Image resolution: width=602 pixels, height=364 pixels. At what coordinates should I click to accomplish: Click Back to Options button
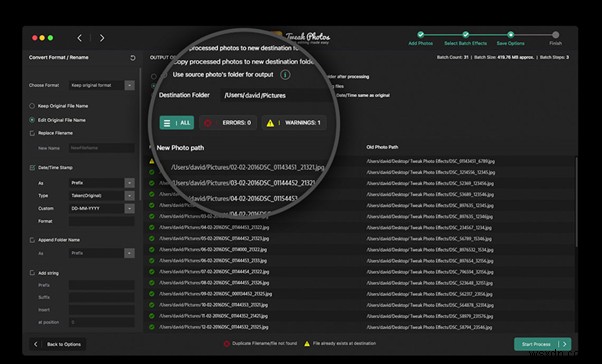tap(58, 344)
